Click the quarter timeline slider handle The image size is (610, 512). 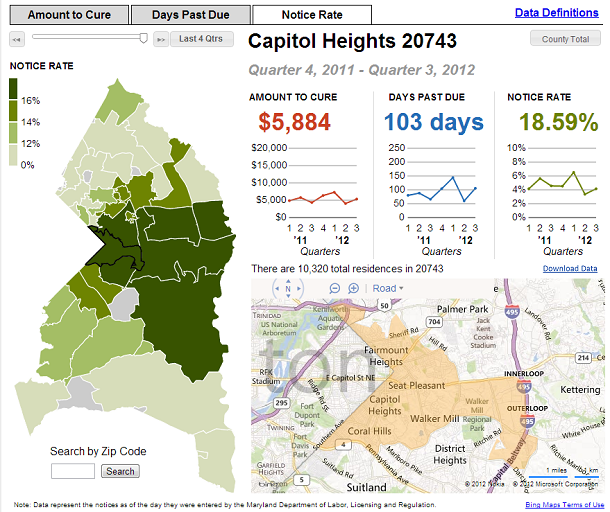click(x=144, y=37)
